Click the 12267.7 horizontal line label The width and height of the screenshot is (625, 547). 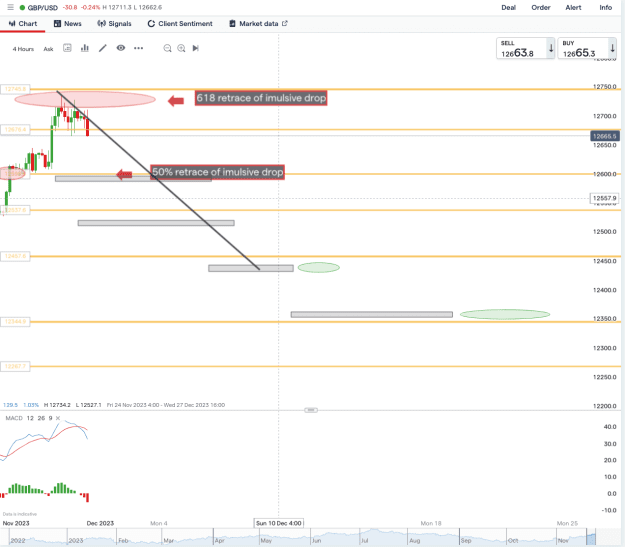pos(15,366)
